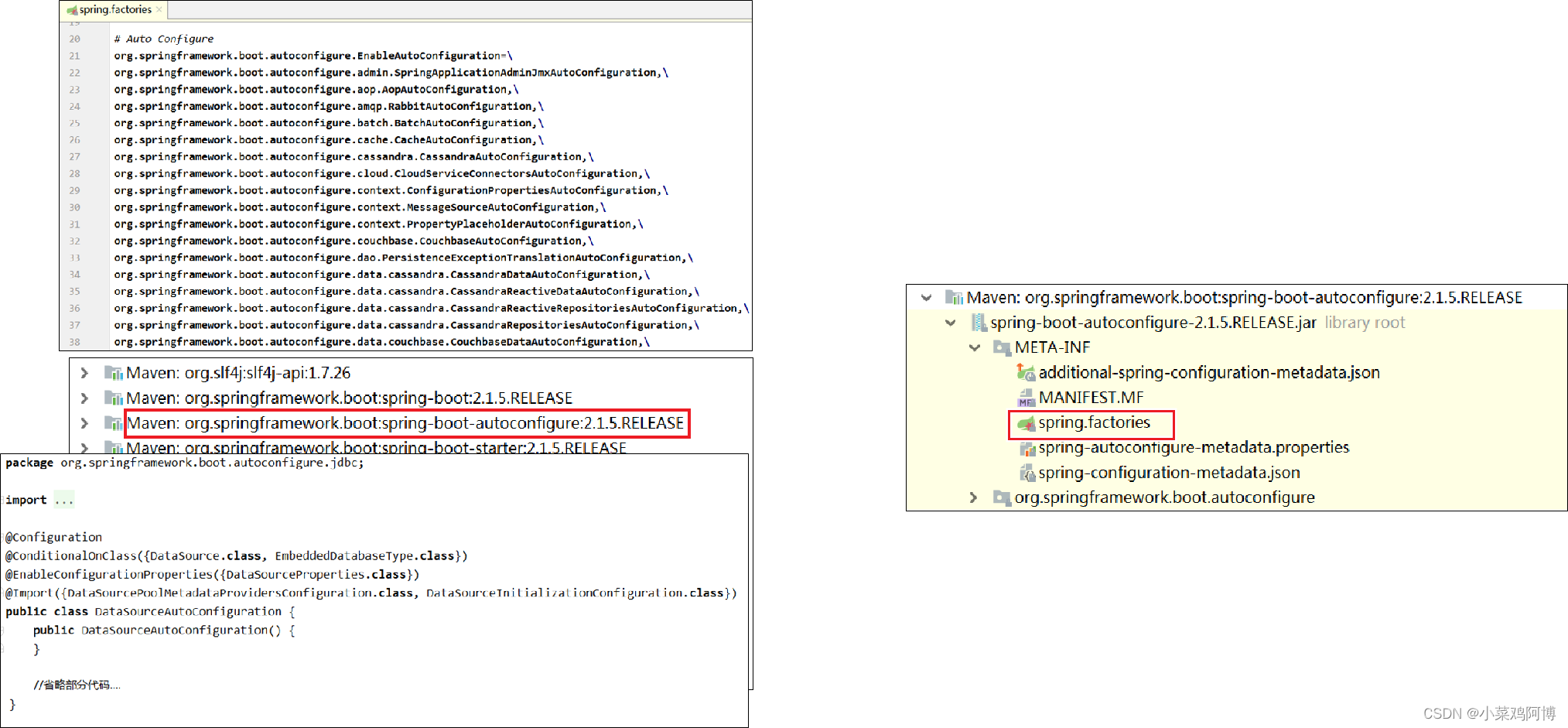Click the spring leaf icon on spring.factories tab

pyautogui.click(x=72, y=10)
